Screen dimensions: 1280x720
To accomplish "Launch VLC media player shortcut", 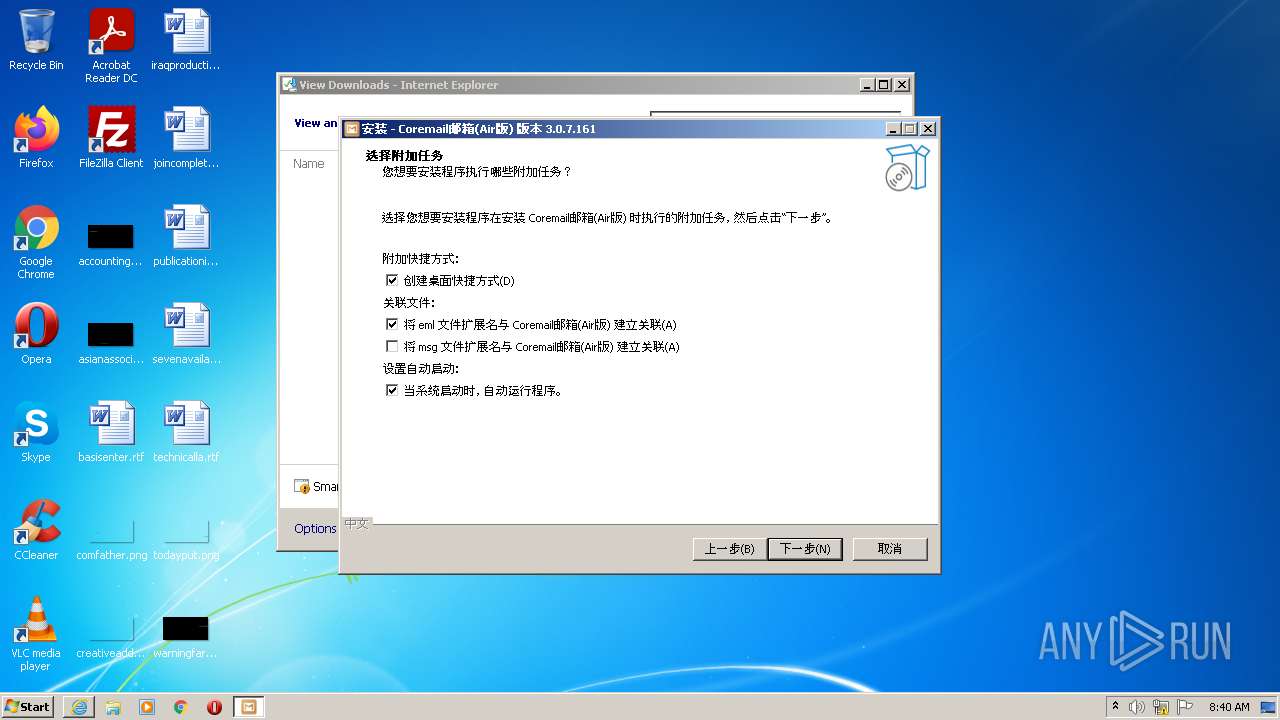I will click(36, 634).
